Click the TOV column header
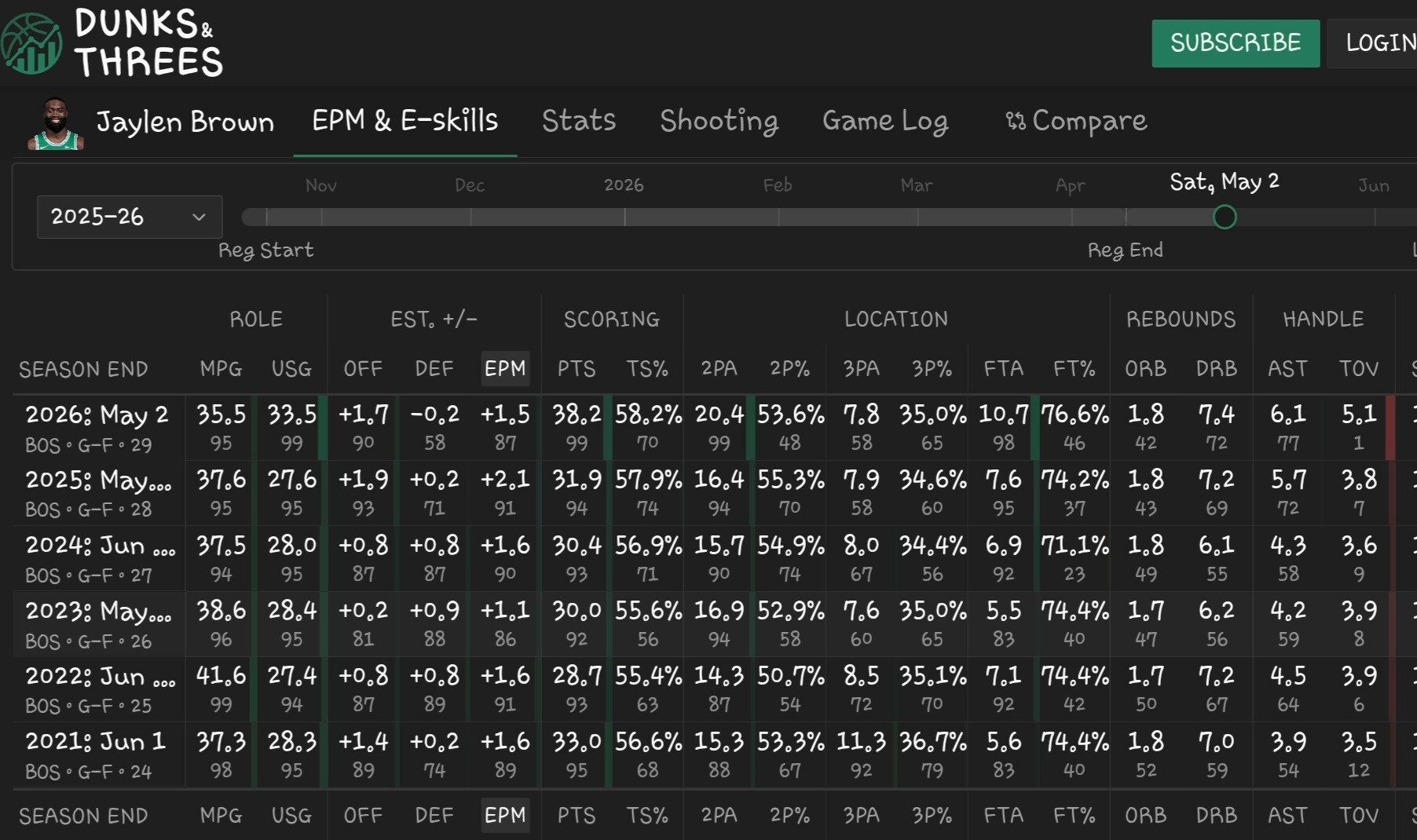Image resolution: width=1417 pixels, height=840 pixels. 1359,368
